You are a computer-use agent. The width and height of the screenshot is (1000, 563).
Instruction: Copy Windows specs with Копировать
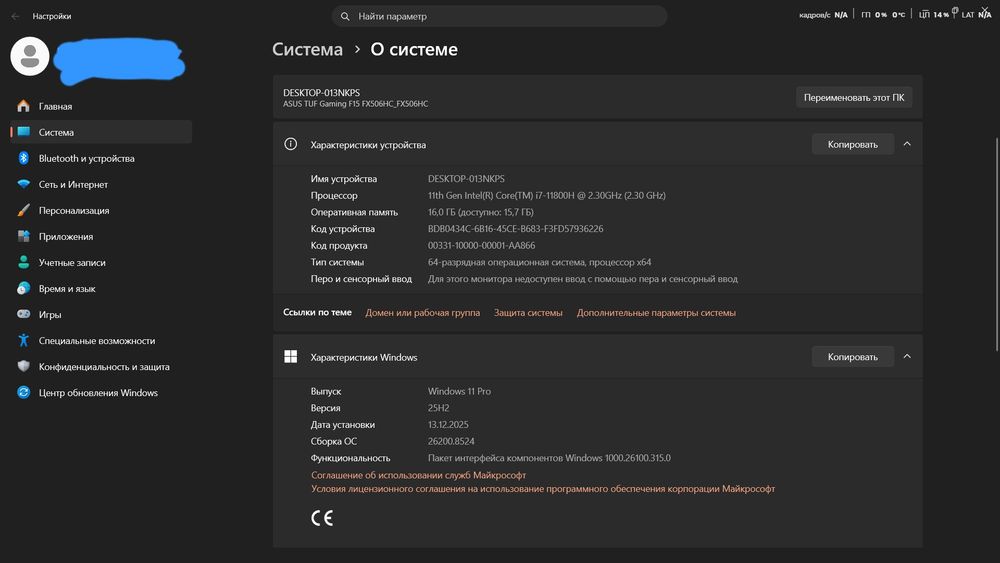[853, 356]
